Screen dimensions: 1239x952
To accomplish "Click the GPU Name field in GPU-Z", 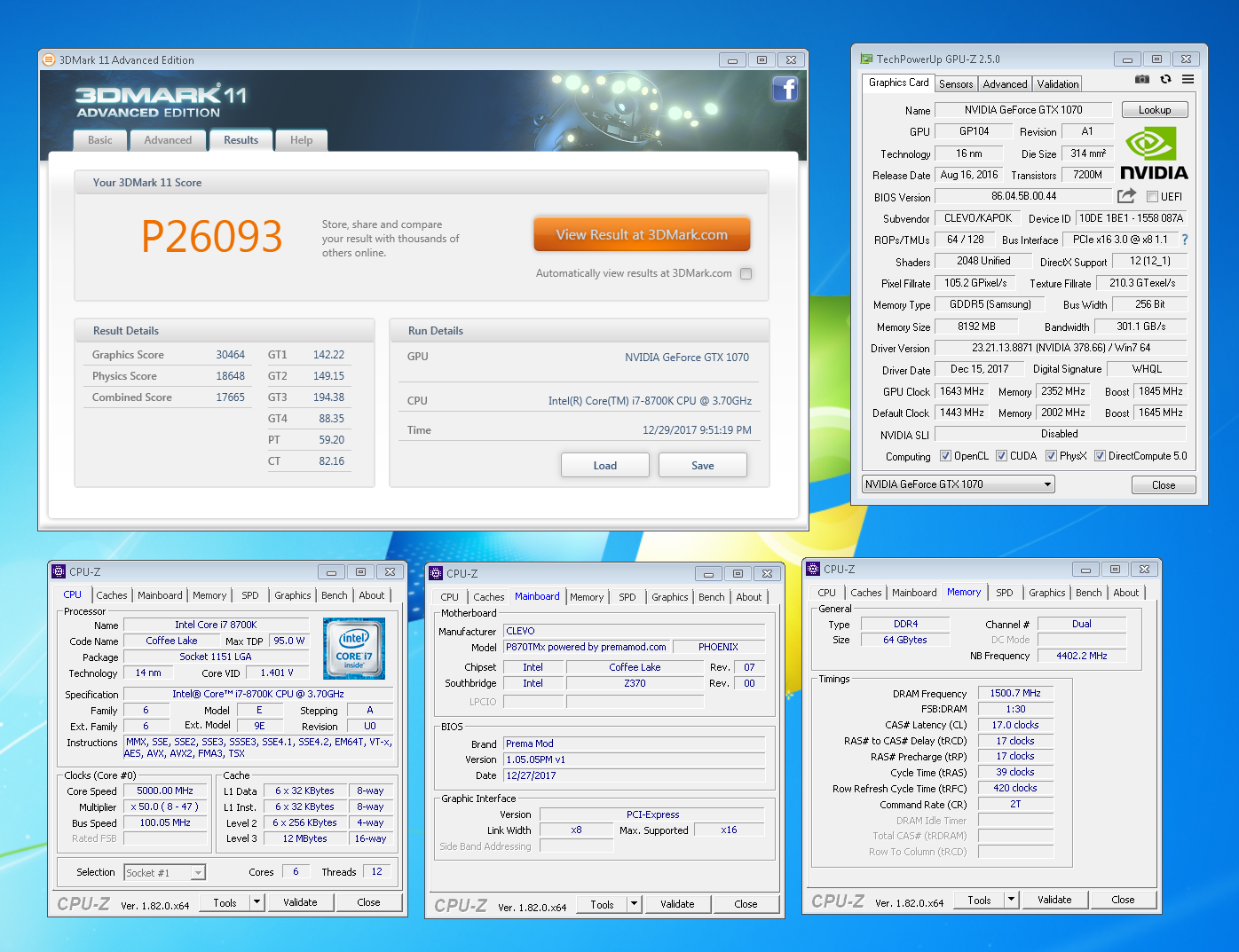I will (x=1023, y=110).
